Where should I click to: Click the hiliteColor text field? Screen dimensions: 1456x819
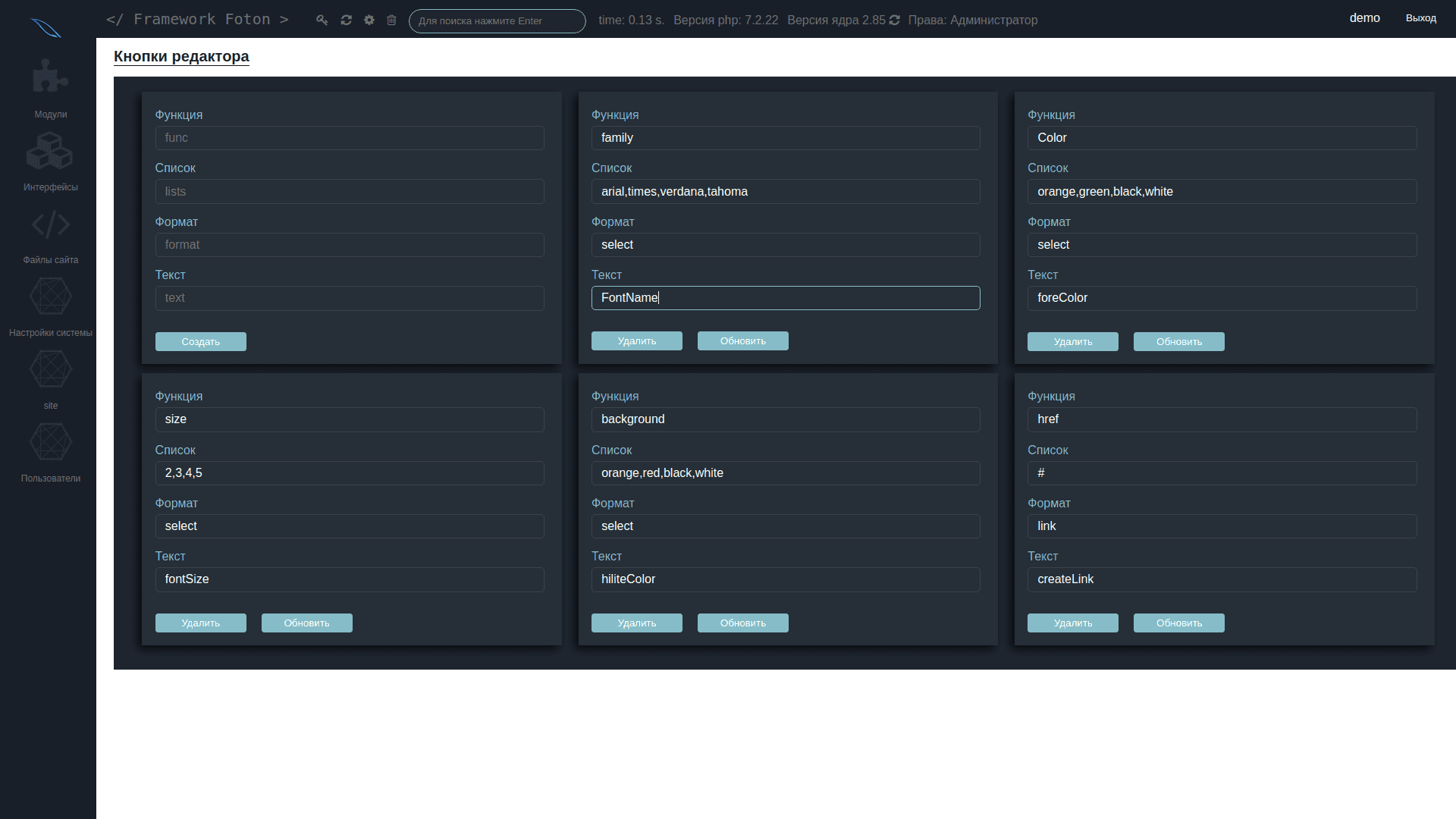click(x=785, y=579)
